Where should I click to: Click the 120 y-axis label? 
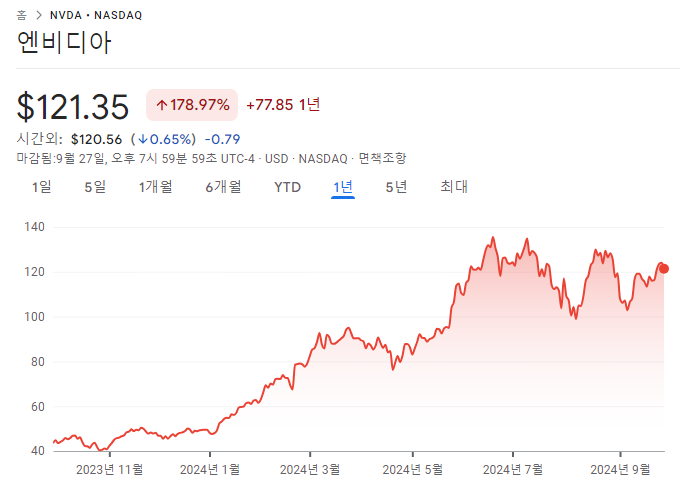[34, 272]
